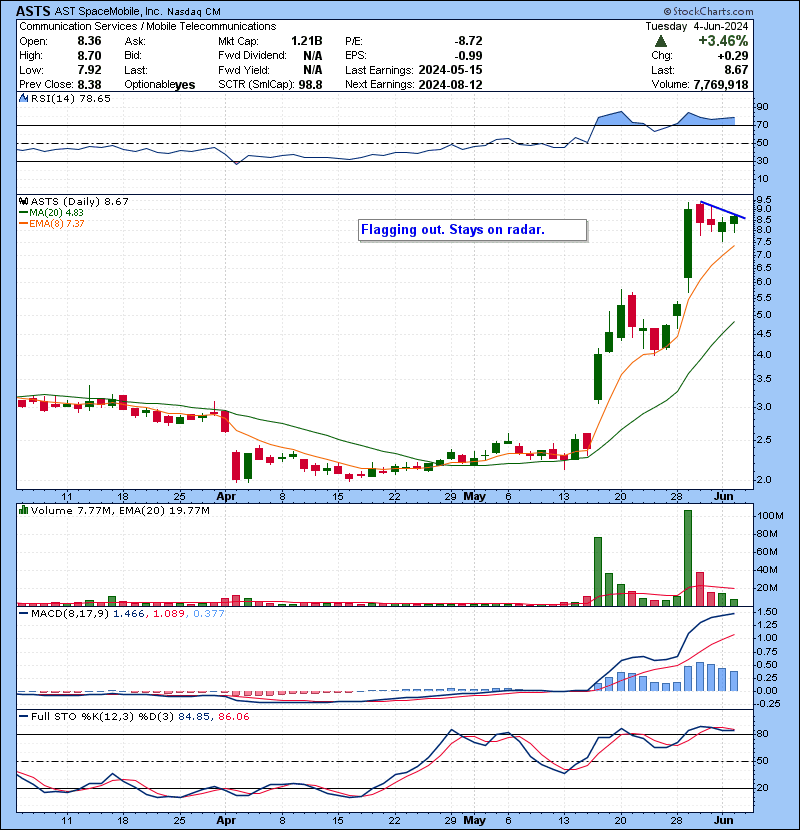Click the 90 level on RSI axis
The height and width of the screenshot is (830, 800).
[762, 106]
